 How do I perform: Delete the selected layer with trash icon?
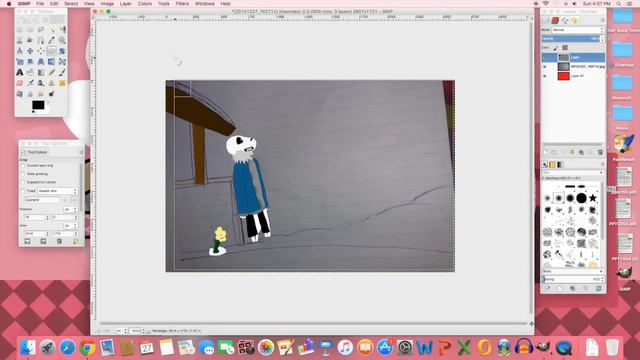(600, 152)
